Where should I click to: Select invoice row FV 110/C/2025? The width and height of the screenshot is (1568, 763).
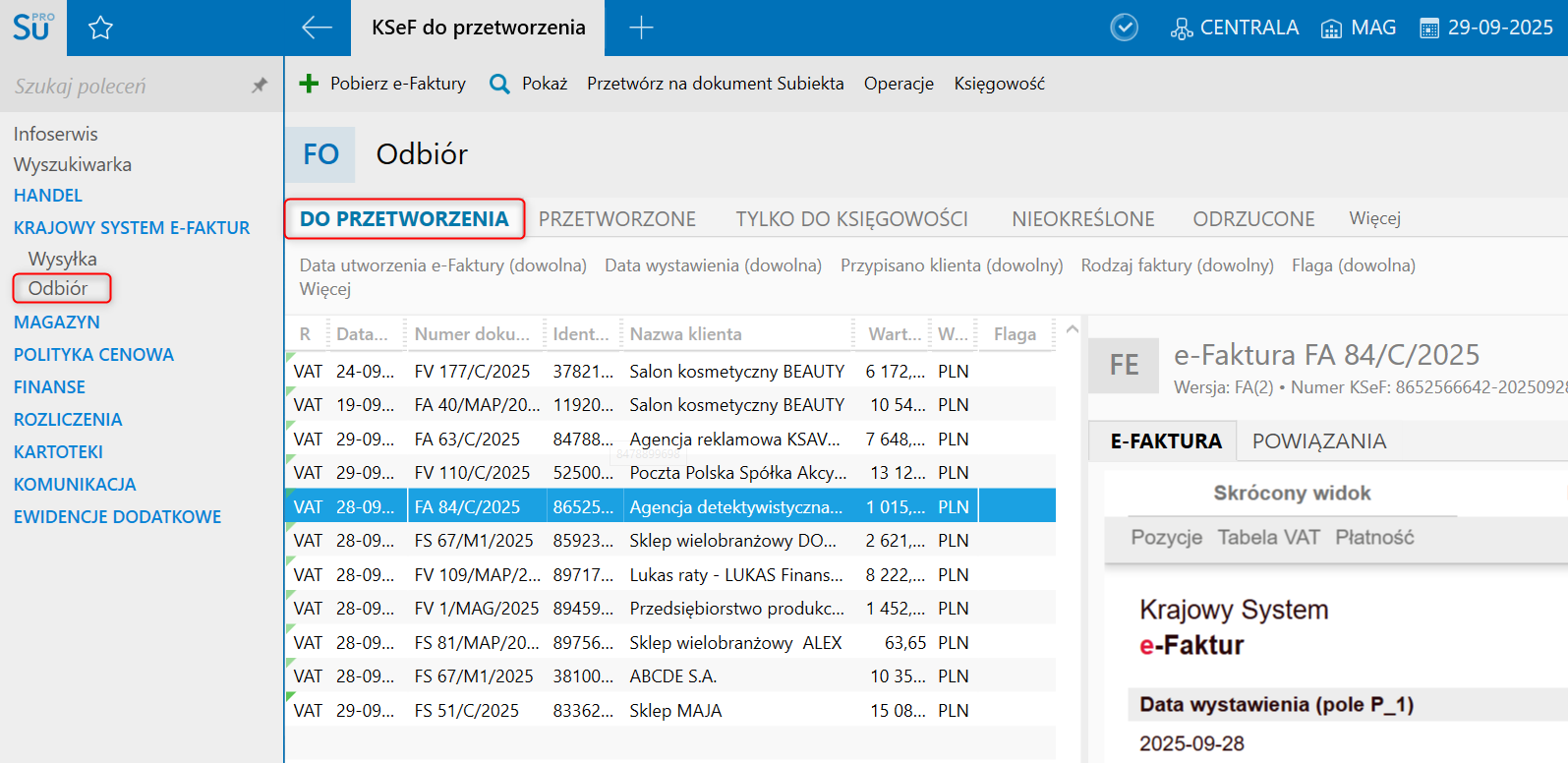pos(670,473)
